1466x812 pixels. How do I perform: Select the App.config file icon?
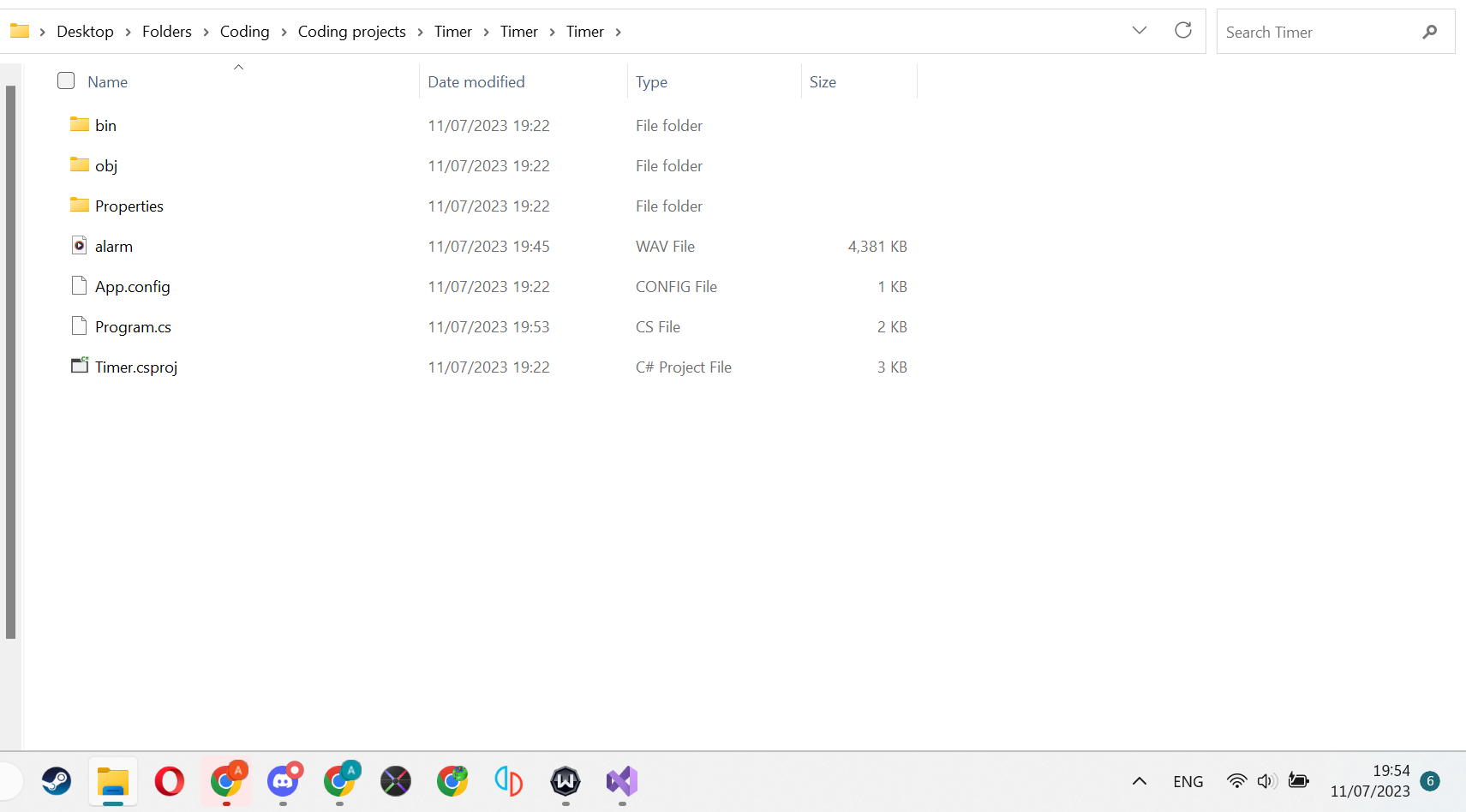point(79,285)
